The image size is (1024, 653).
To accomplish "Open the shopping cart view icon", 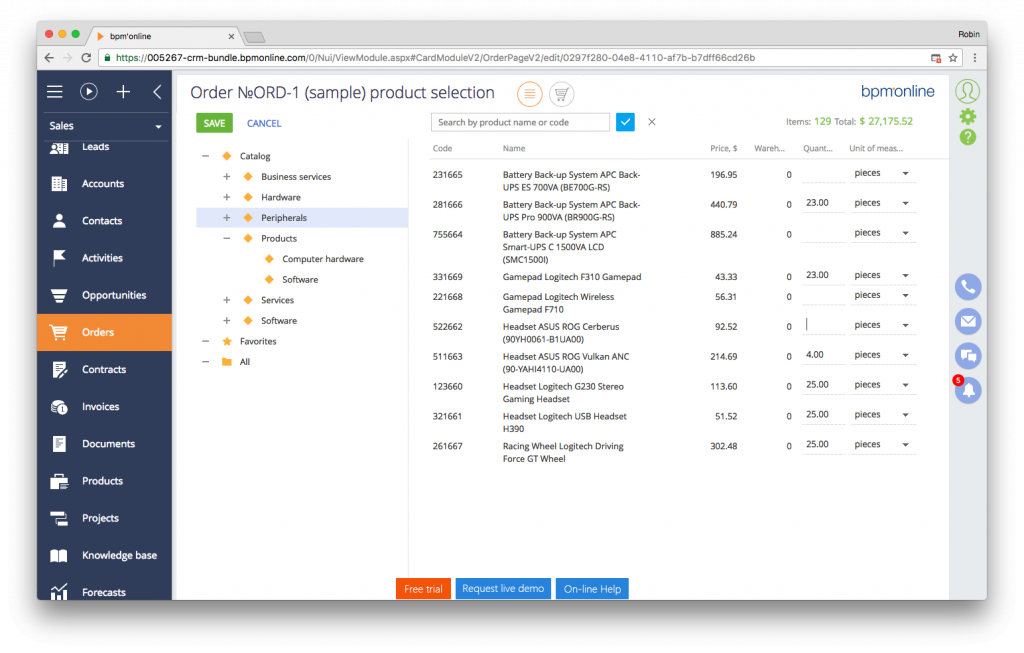I will (x=561, y=94).
